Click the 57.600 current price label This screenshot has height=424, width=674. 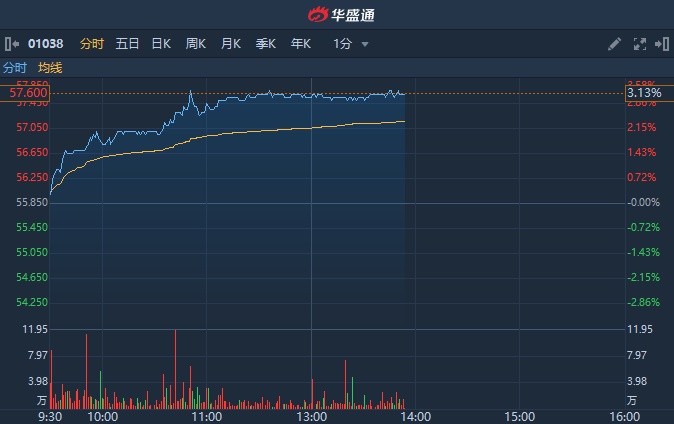pyautogui.click(x=27, y=93)
